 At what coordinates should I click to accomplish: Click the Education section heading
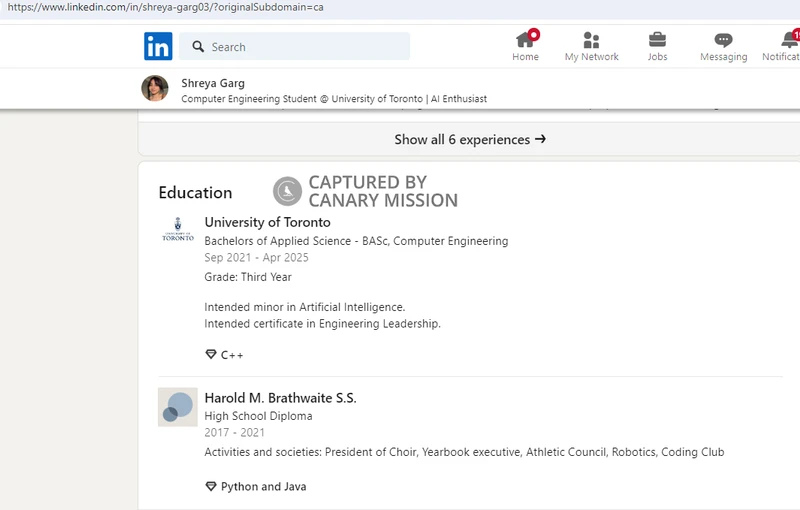pyautogui.click(x=195, y=193)
